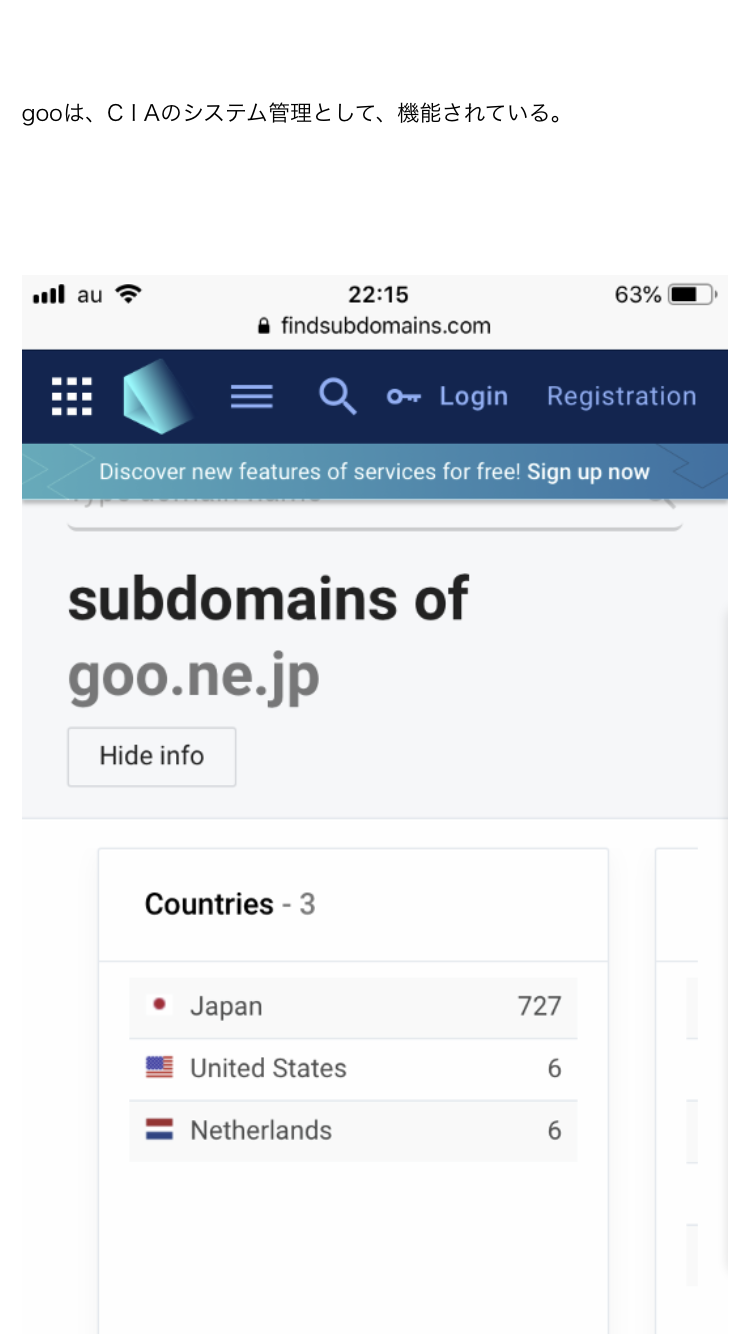Click the teal cube site logo
The width and height of the screenshot is (750, 1334).
(157, 397)
